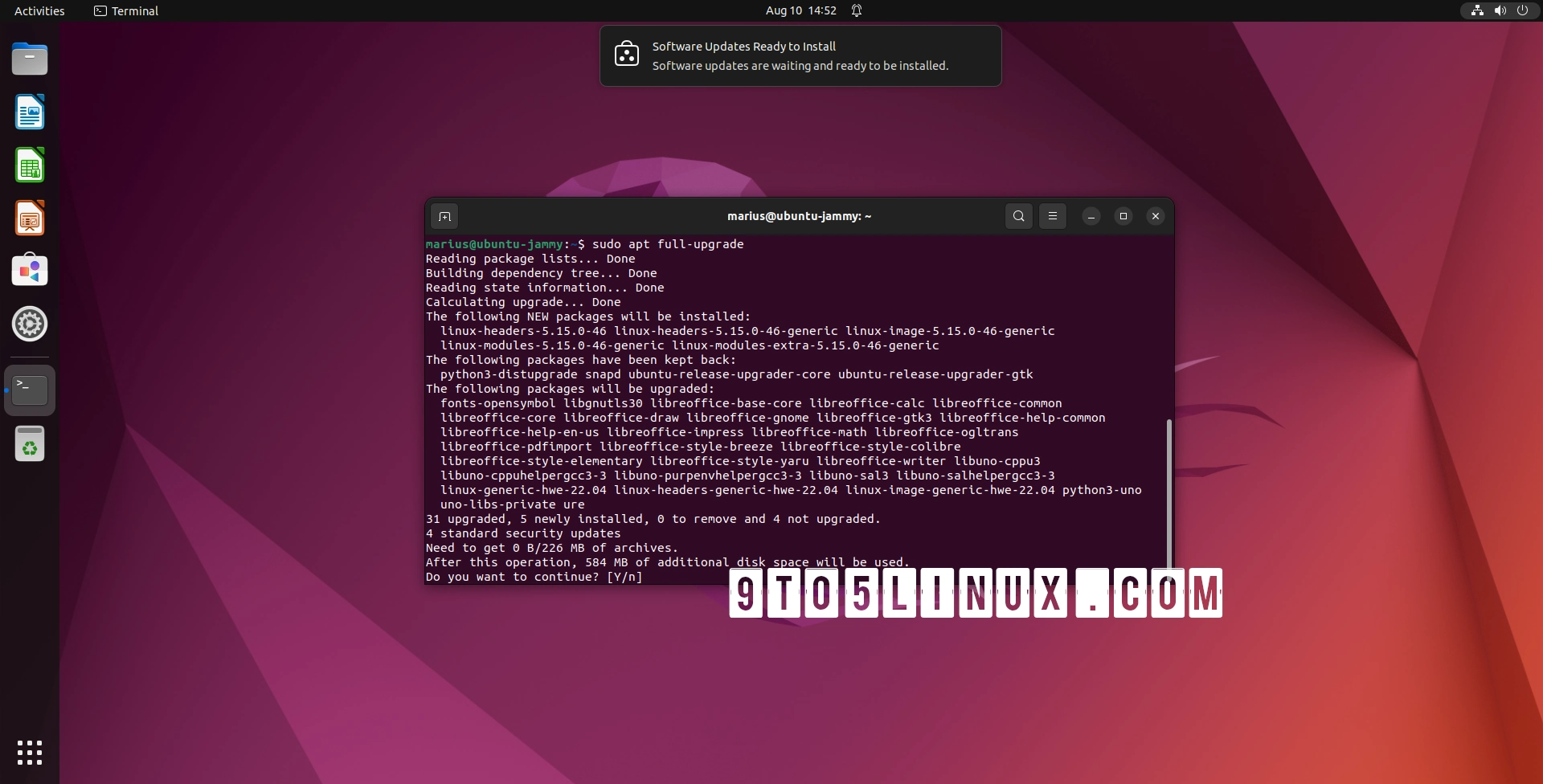Image resolution: width=1543 pixels, height=784 pixels.
Task: Click Activities in the top bar
Action: tap(39, 10)
